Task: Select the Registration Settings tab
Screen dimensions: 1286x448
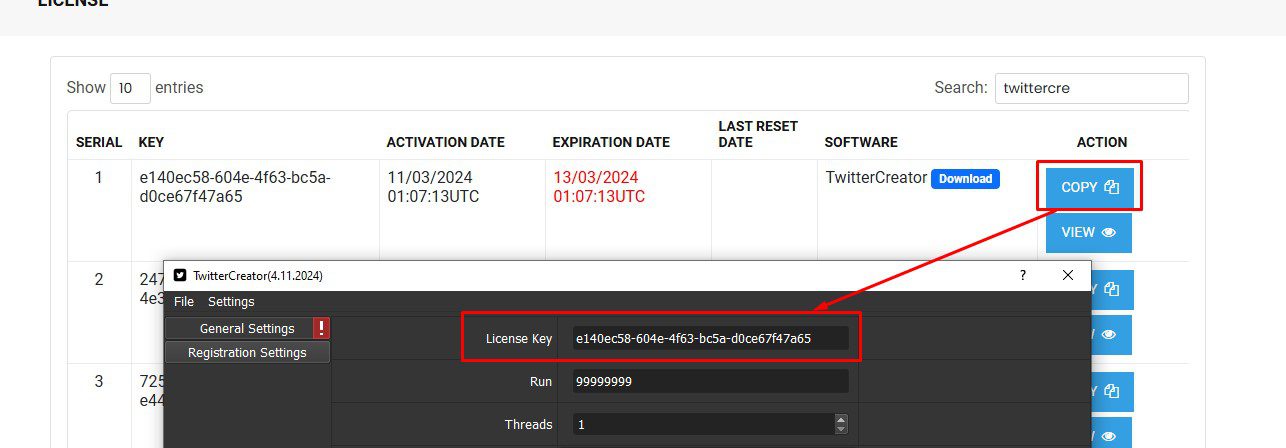Action: [247, 352]
